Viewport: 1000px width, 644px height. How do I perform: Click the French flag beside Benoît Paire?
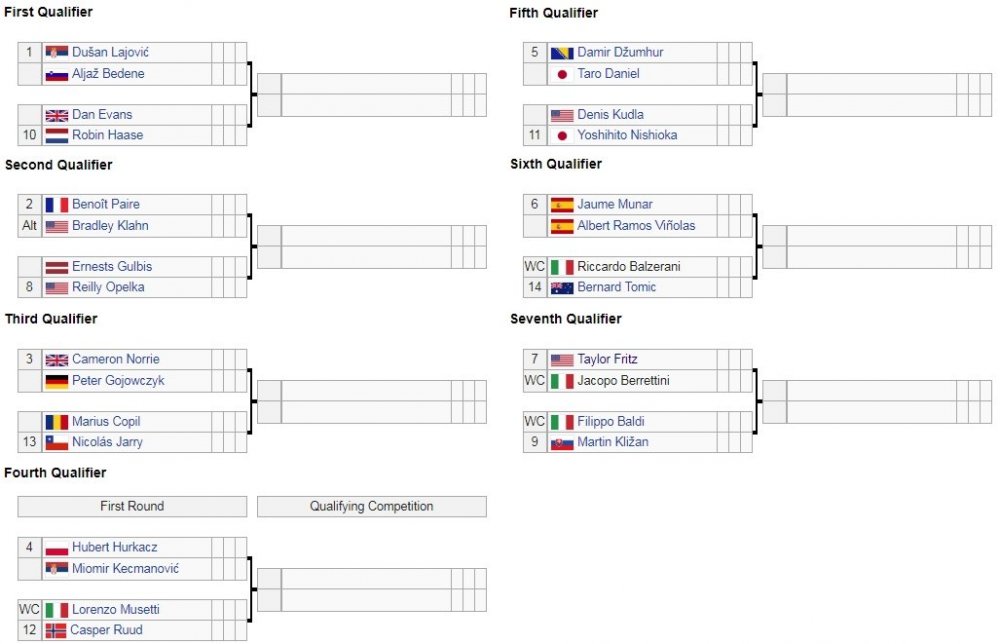(x=57, y=205)
